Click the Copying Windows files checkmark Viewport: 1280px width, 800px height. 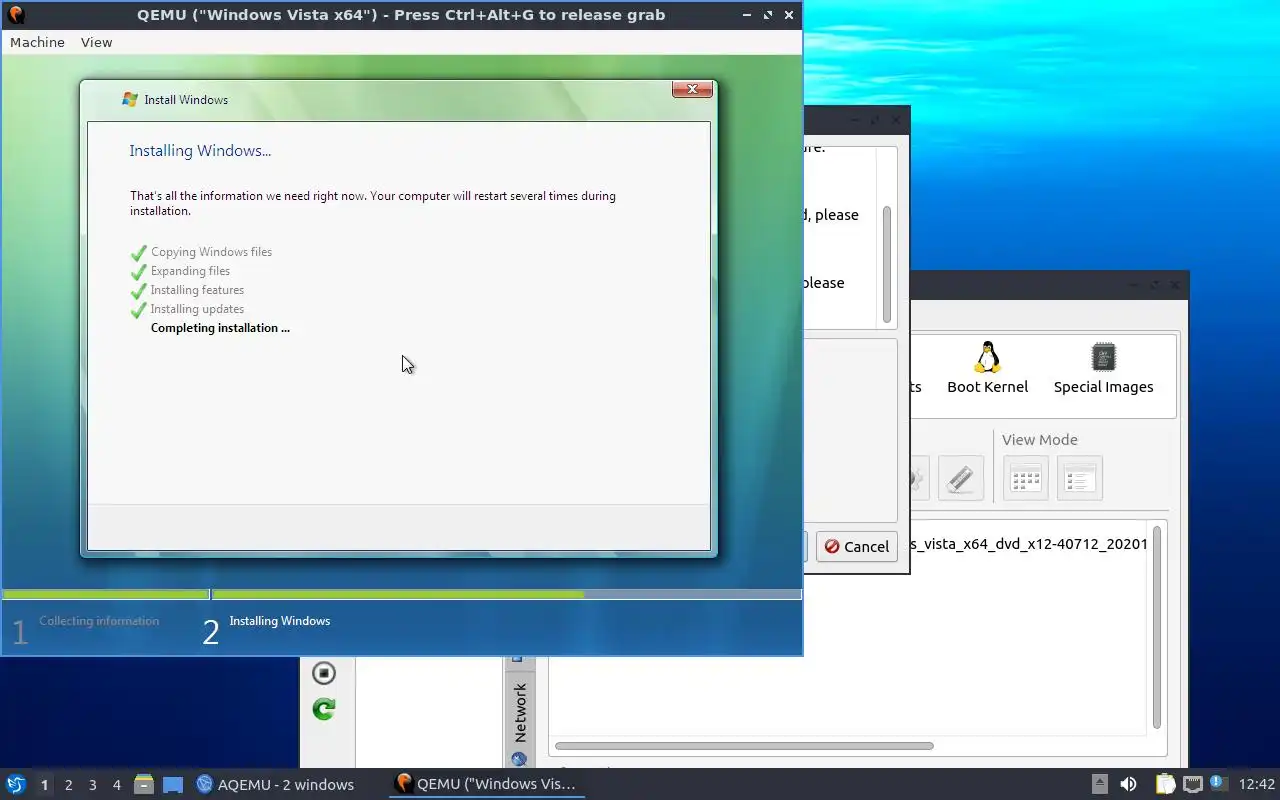pos(139,253)
